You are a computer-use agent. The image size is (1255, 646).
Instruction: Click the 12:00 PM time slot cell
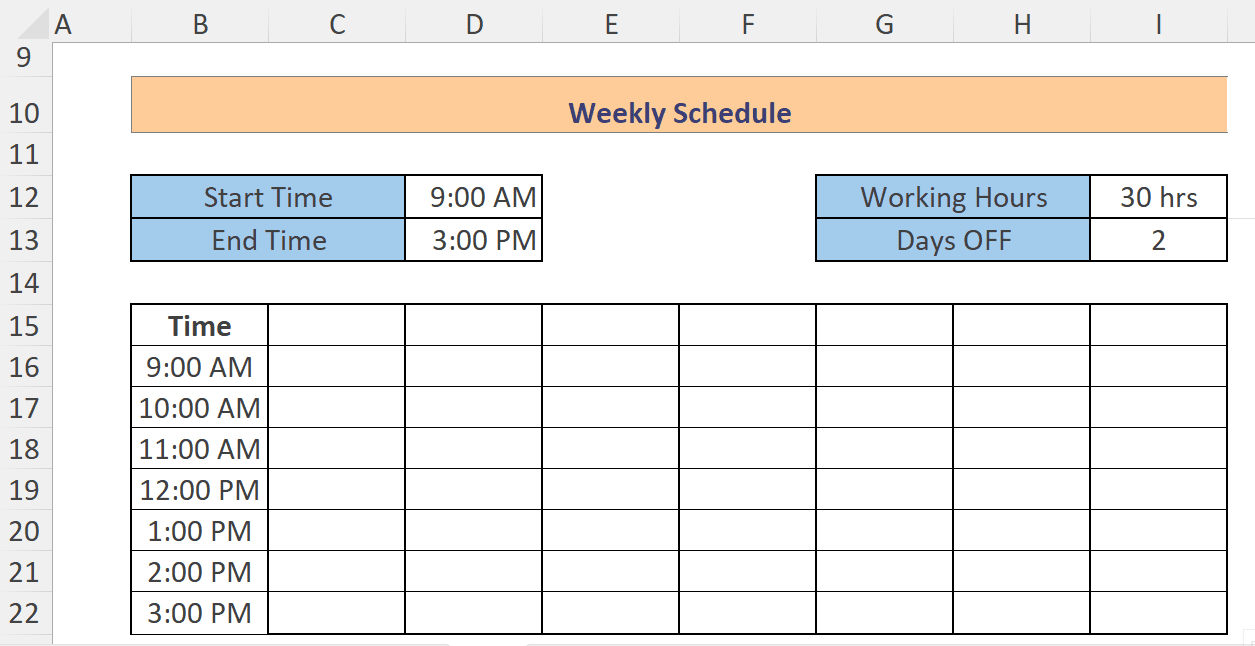point(198,490)
